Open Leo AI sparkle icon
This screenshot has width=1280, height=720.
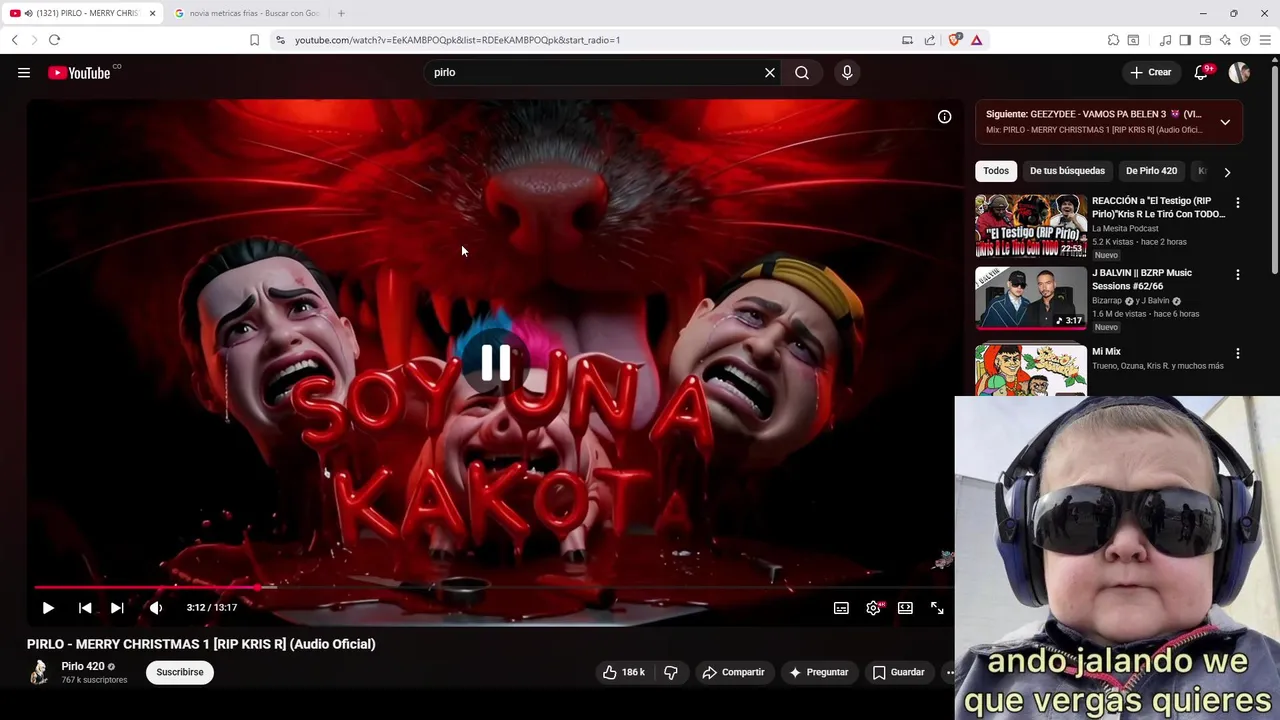[1225, 40]
